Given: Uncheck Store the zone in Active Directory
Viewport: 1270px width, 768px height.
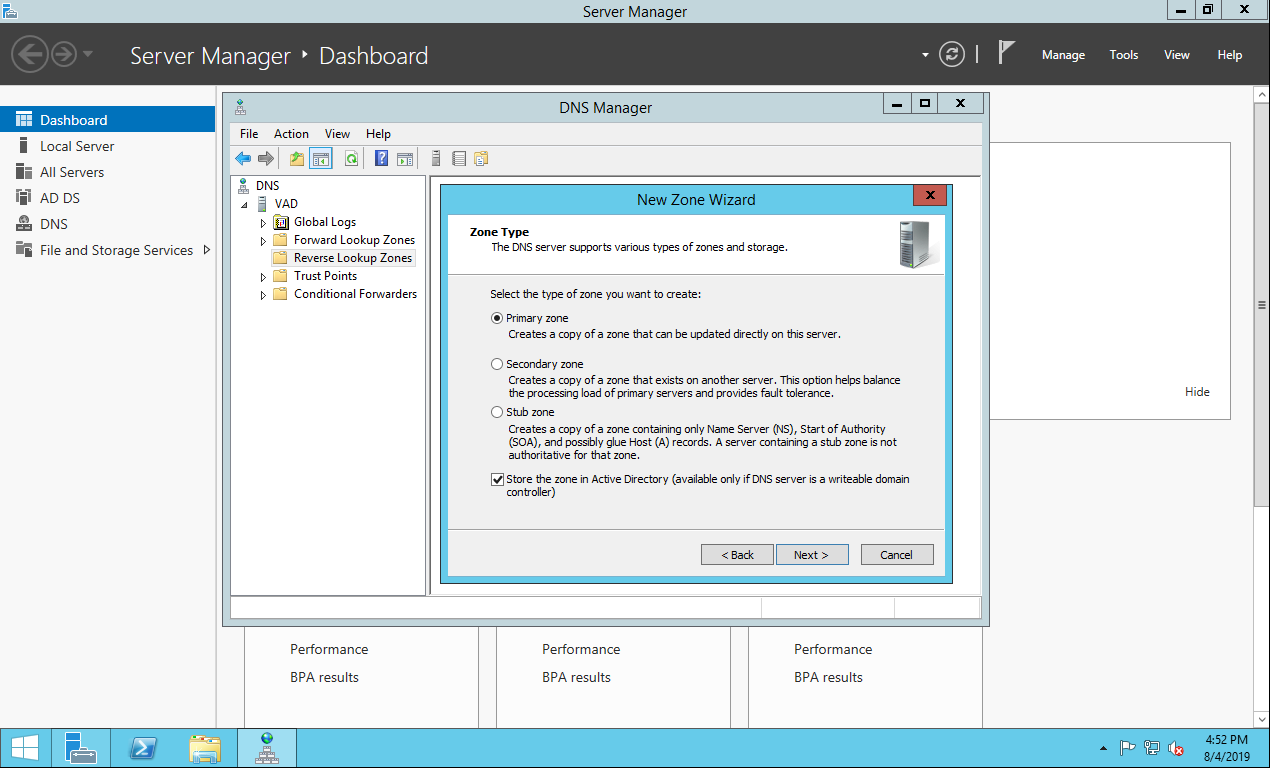Looking at the screenshot, I should [497, 479].
